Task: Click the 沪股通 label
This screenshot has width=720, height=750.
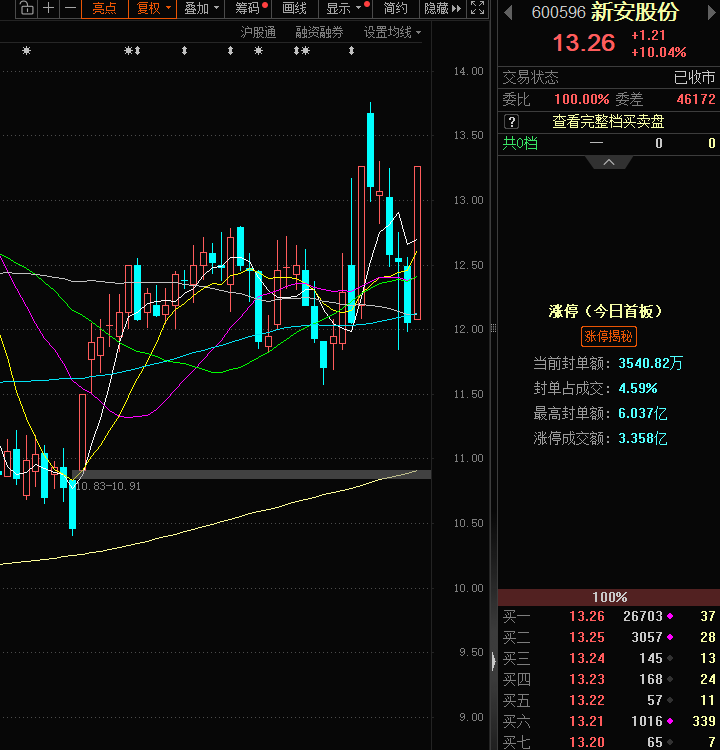Action: 258,33
